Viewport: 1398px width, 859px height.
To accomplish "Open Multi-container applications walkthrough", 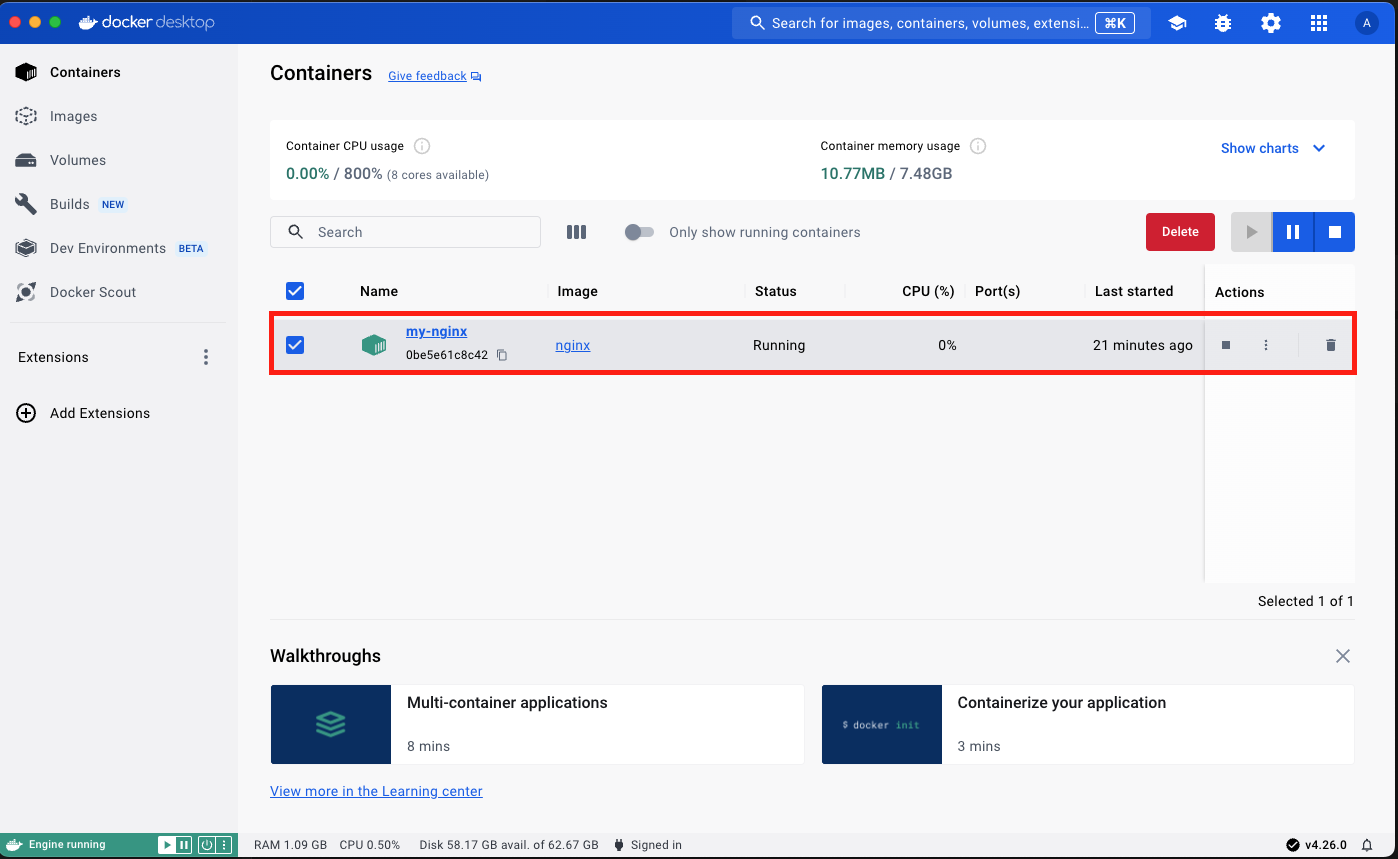I will point(537,724).
